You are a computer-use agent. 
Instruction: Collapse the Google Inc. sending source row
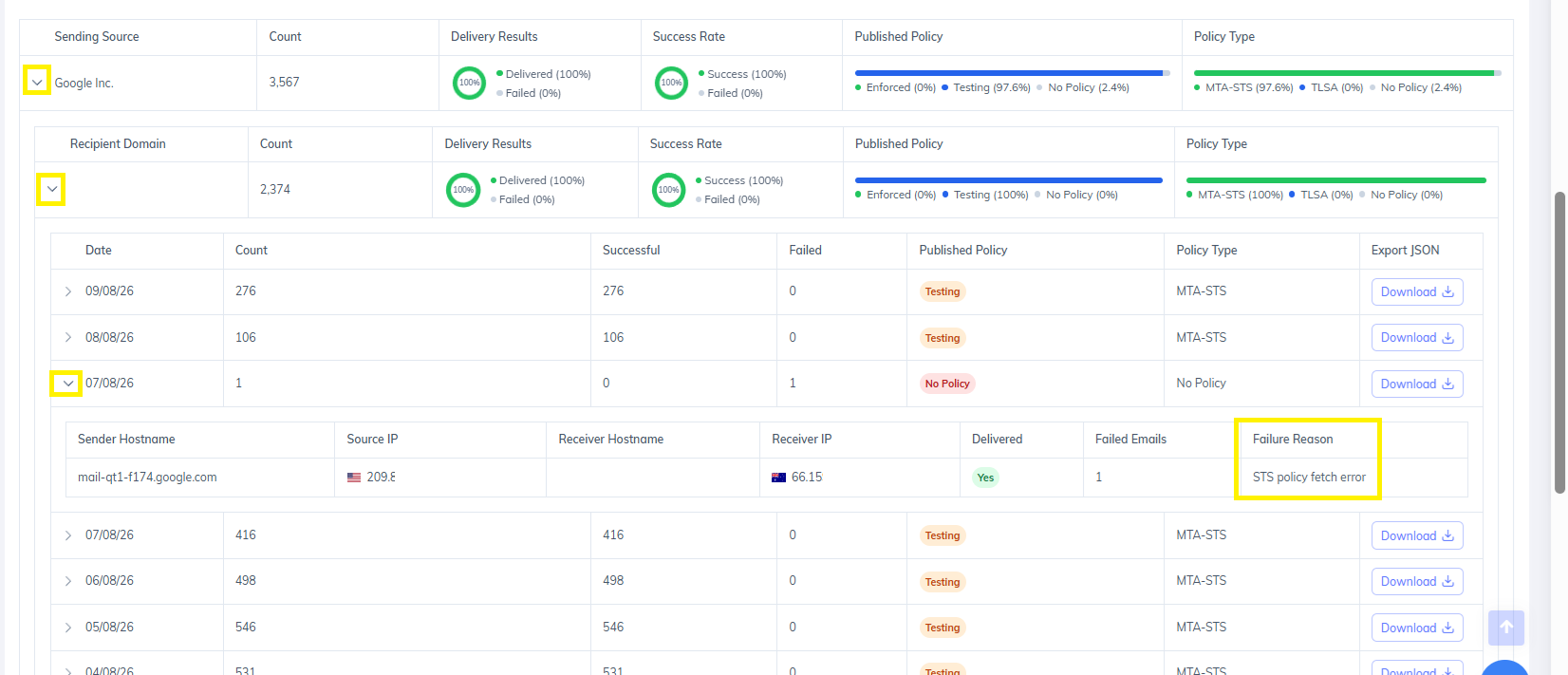point(37,83)
